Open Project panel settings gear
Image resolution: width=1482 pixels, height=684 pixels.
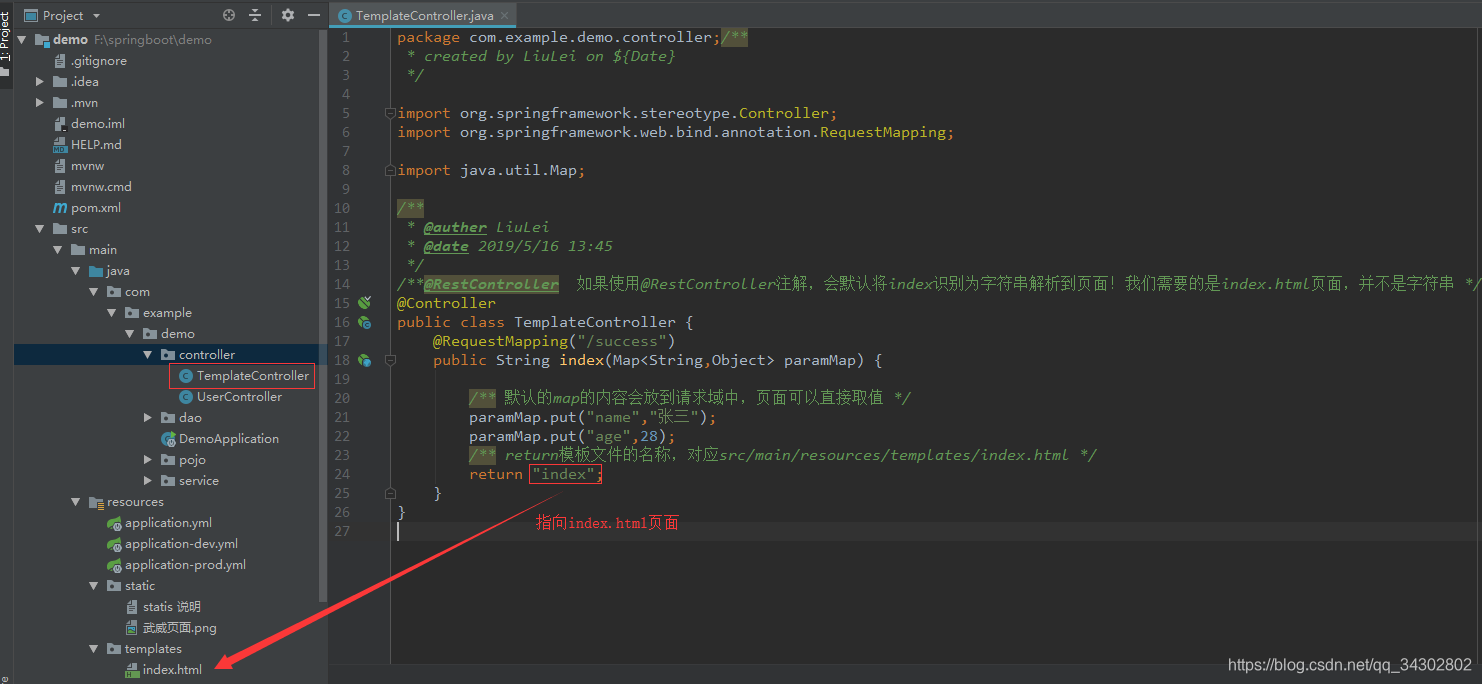(x=288, y=15)
